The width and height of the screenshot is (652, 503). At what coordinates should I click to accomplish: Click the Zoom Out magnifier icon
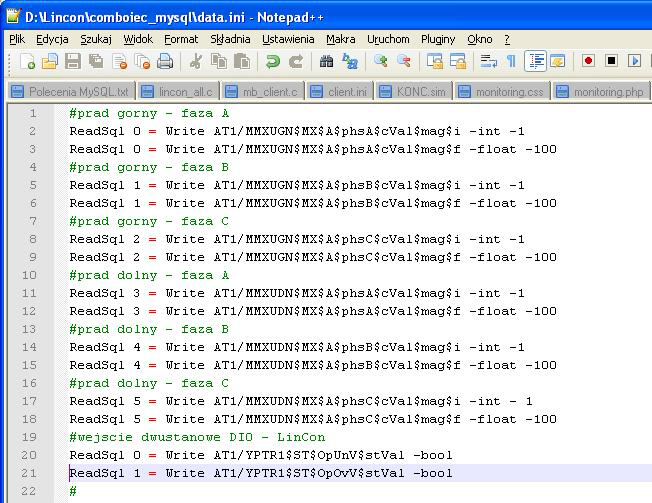tap(404, 62)
